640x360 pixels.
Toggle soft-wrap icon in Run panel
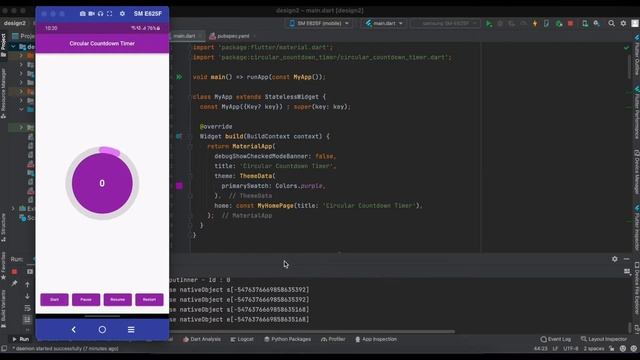[27, 308]
